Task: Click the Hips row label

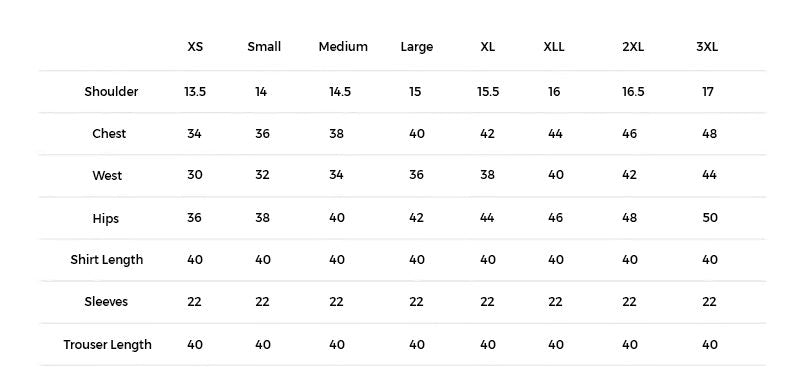Action: (x=106, y=218)
